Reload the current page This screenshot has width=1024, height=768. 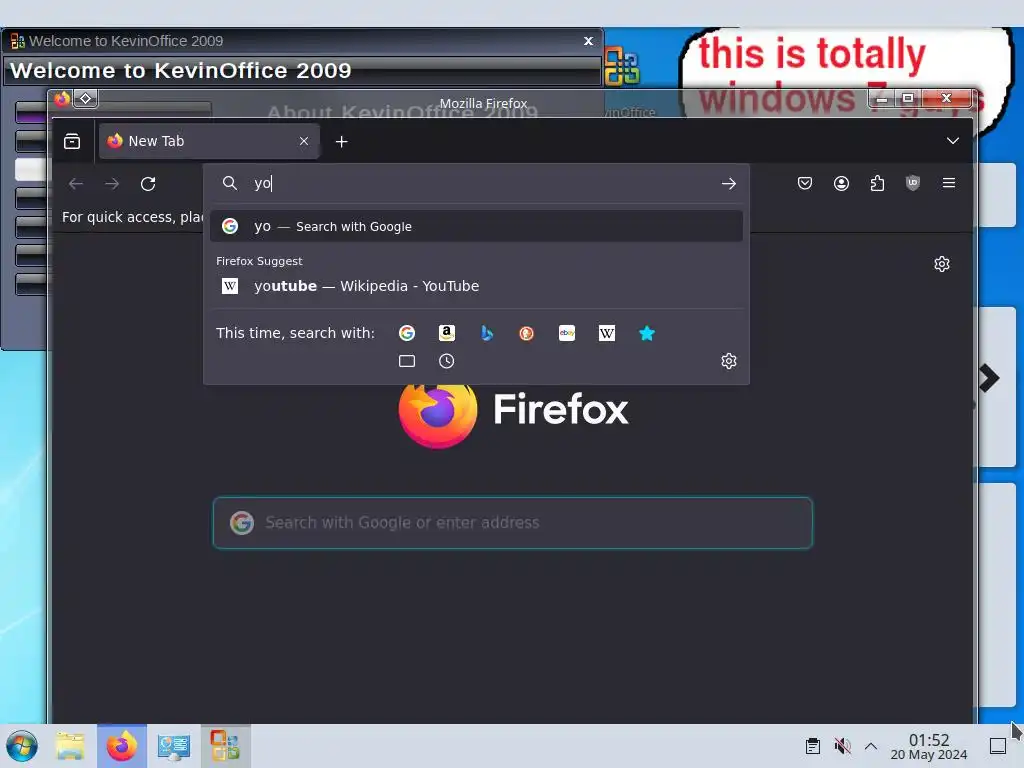tap(148, 184)
